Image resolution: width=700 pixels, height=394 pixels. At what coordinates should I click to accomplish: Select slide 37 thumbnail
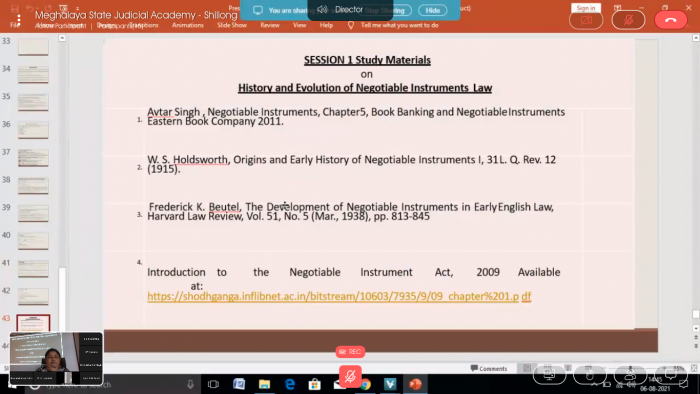[33, 158]
